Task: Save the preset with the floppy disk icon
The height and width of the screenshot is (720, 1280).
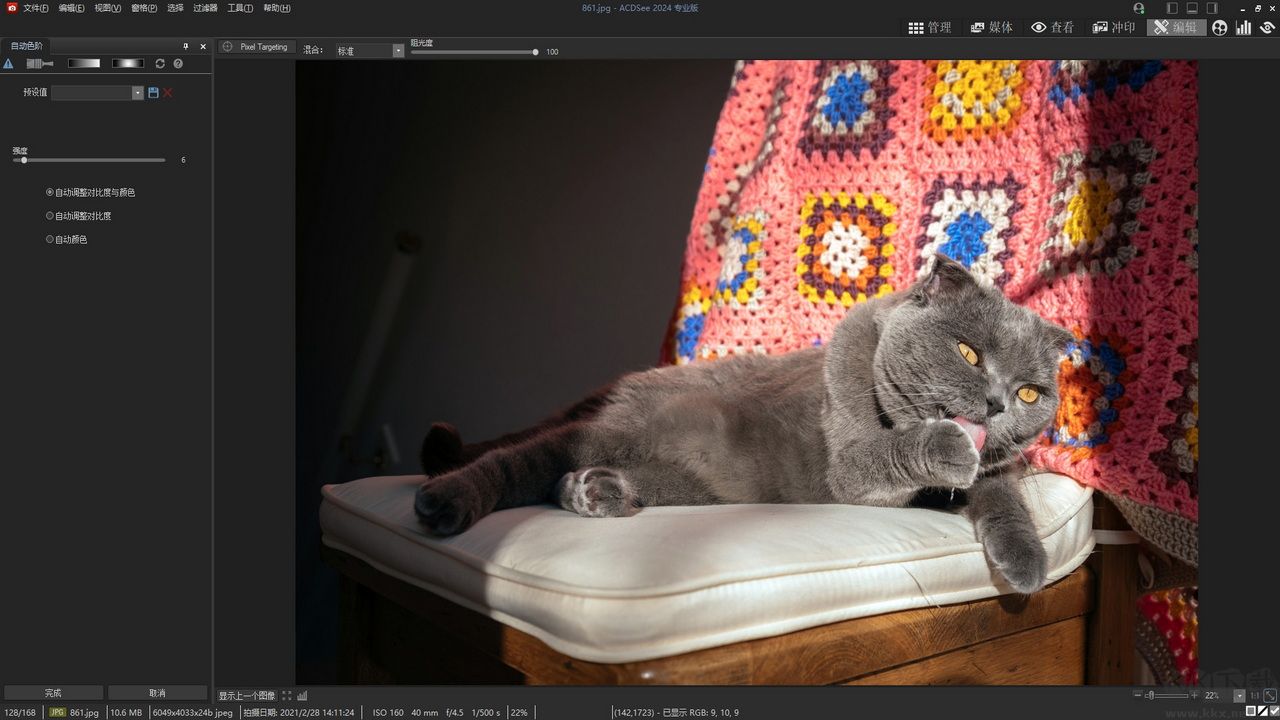Action: click(x=153, y=92)
